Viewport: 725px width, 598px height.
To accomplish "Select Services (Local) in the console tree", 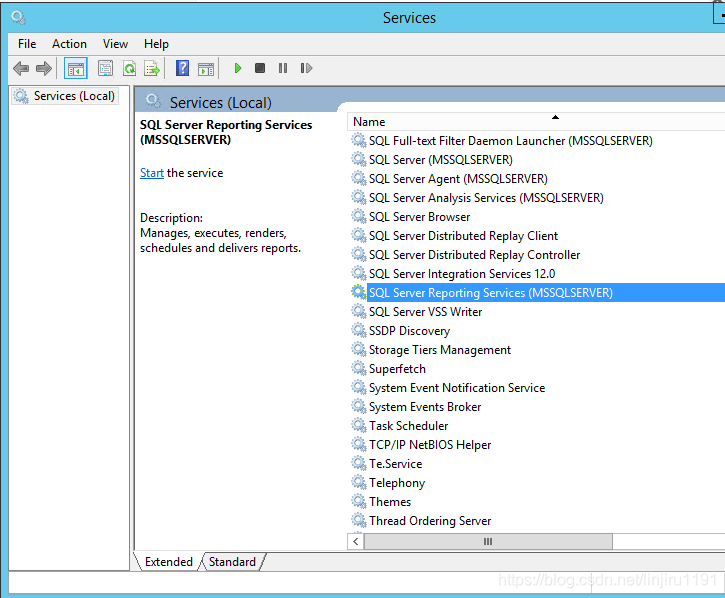I will (x=65, y=96).
